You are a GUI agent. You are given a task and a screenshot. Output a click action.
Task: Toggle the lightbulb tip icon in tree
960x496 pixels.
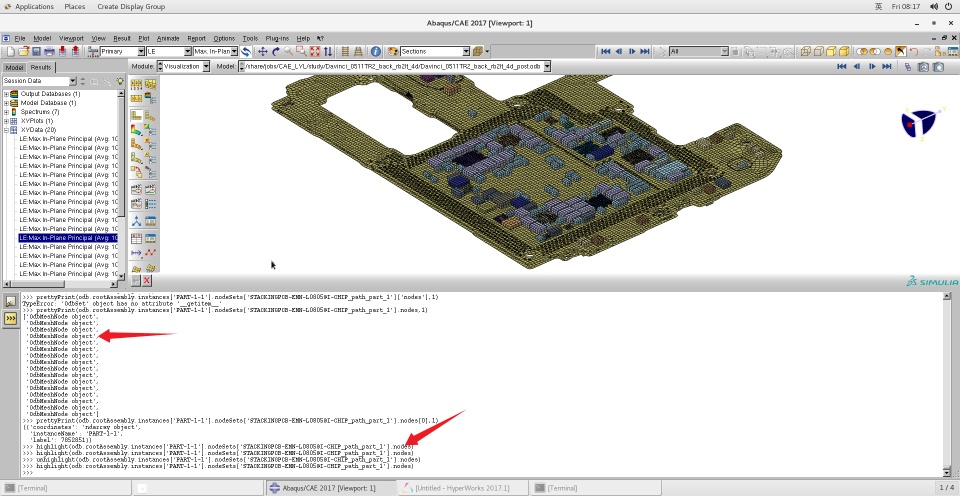120,81
